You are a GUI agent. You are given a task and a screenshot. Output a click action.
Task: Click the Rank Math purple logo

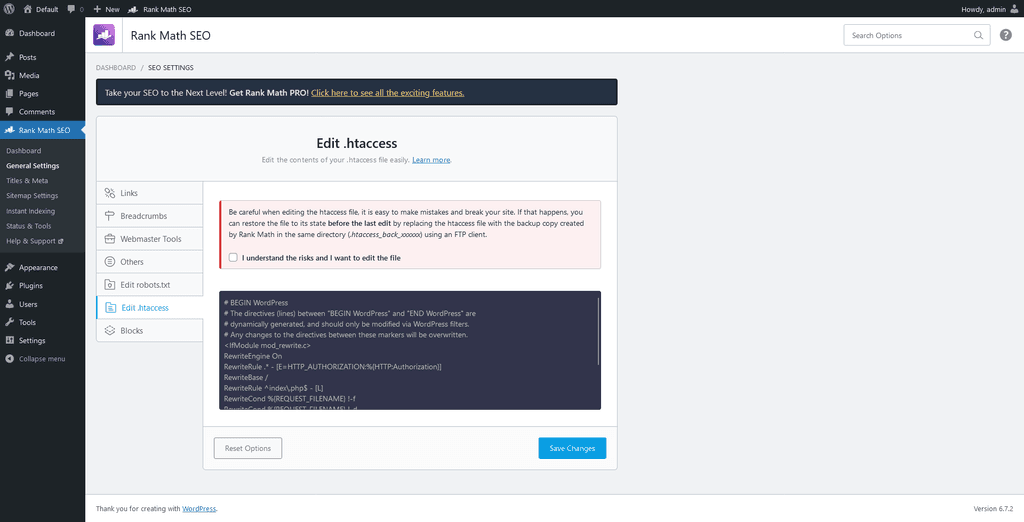[104, 35]
